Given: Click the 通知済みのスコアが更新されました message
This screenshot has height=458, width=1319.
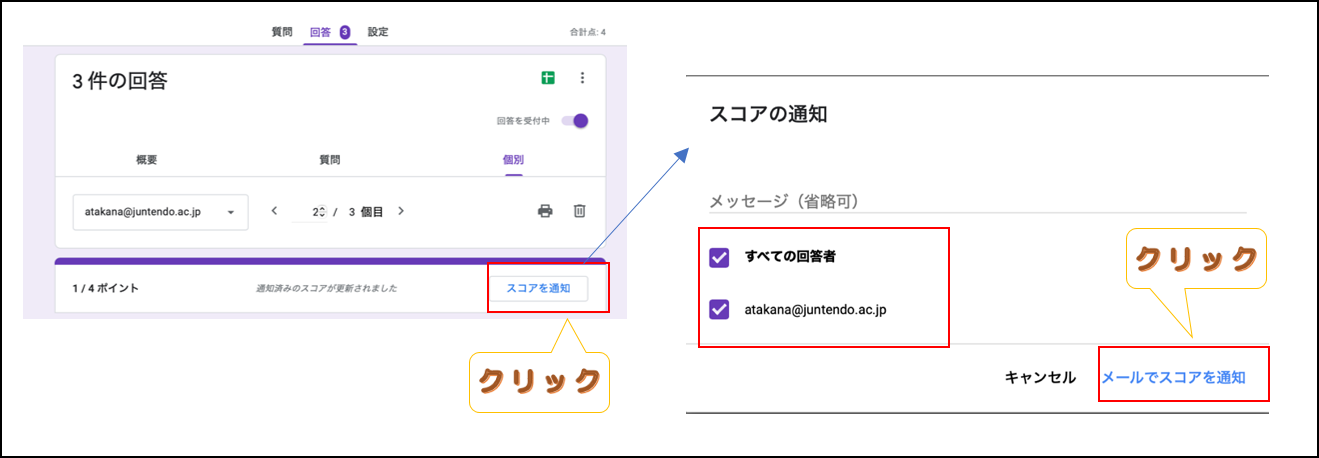Looking at the screenshot, I should point(327,288).
